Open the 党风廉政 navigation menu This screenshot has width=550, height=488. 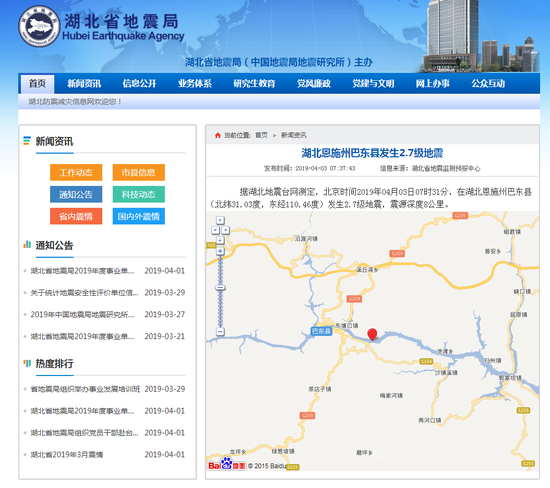pyautogui.click(x=314, y=83)
